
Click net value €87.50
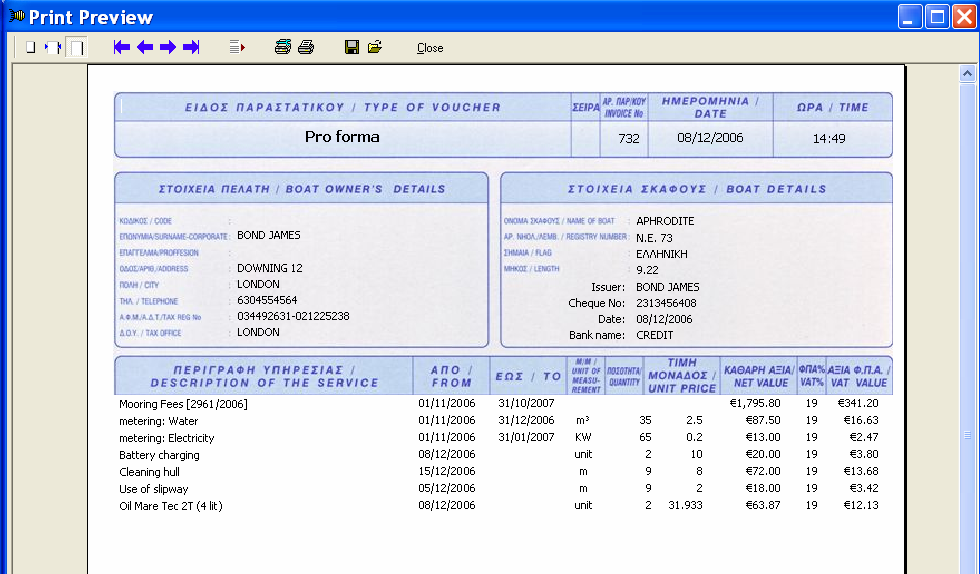coord(763,420)
